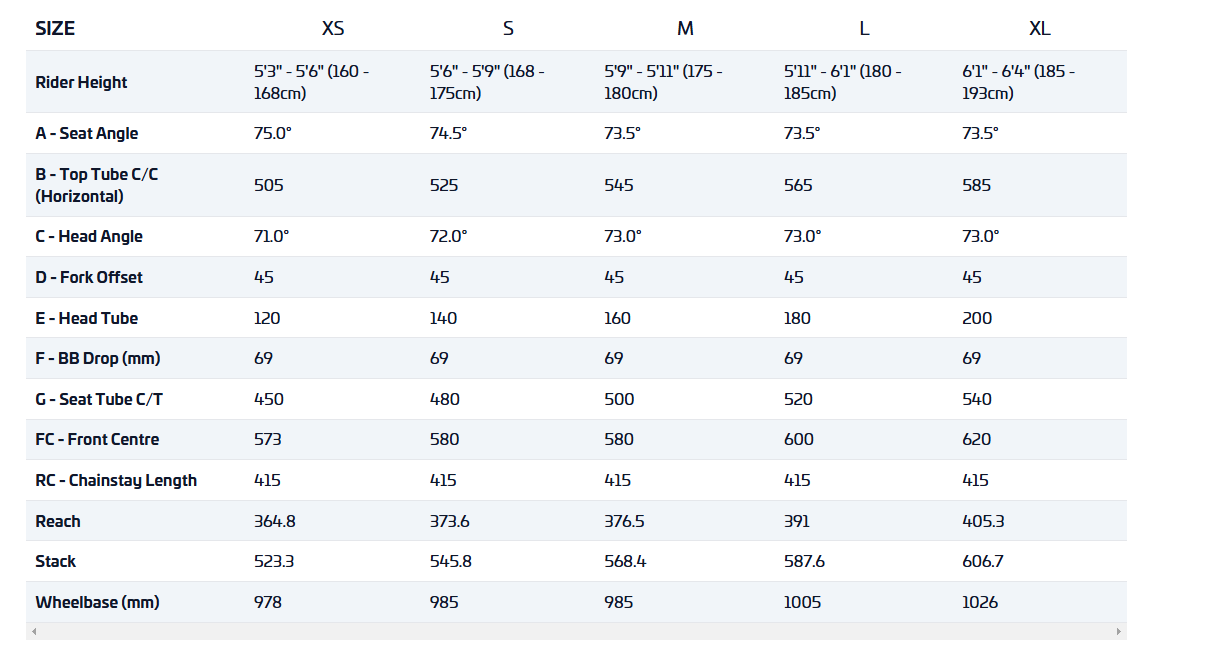Screen dimensions: 1210x658
Task: Select the E - Head Tube row label
Action: (87, 318)
